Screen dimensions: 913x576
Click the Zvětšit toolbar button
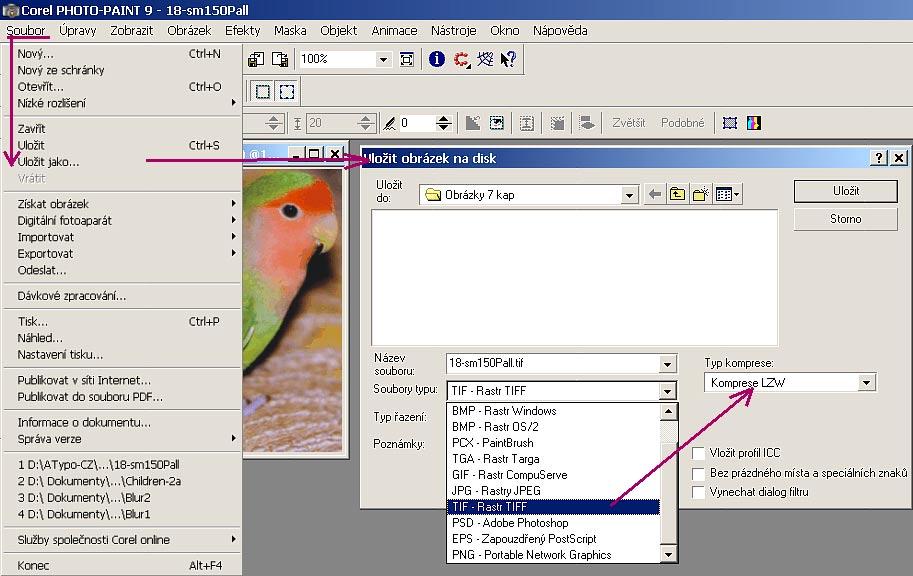[x=629, y=123]
